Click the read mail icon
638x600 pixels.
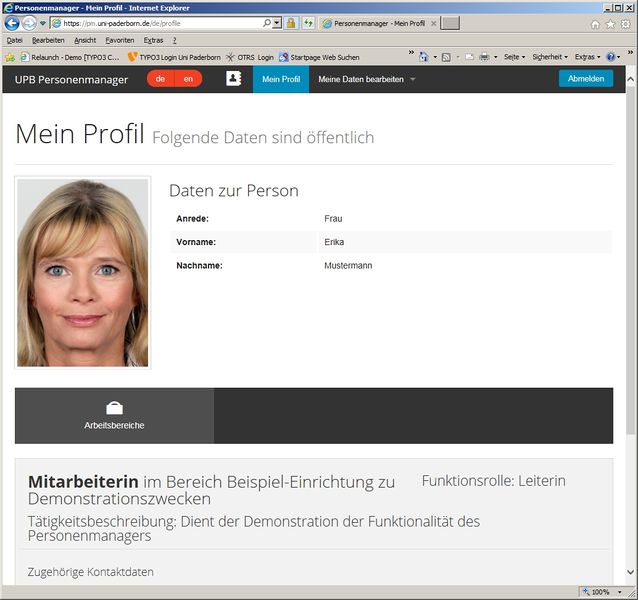[470, 57]
